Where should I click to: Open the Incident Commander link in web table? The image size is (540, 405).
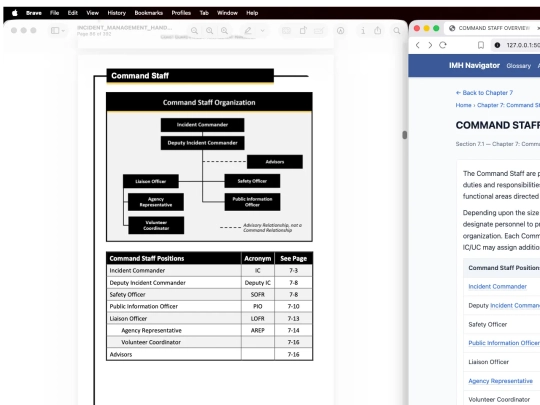point(497,286)
